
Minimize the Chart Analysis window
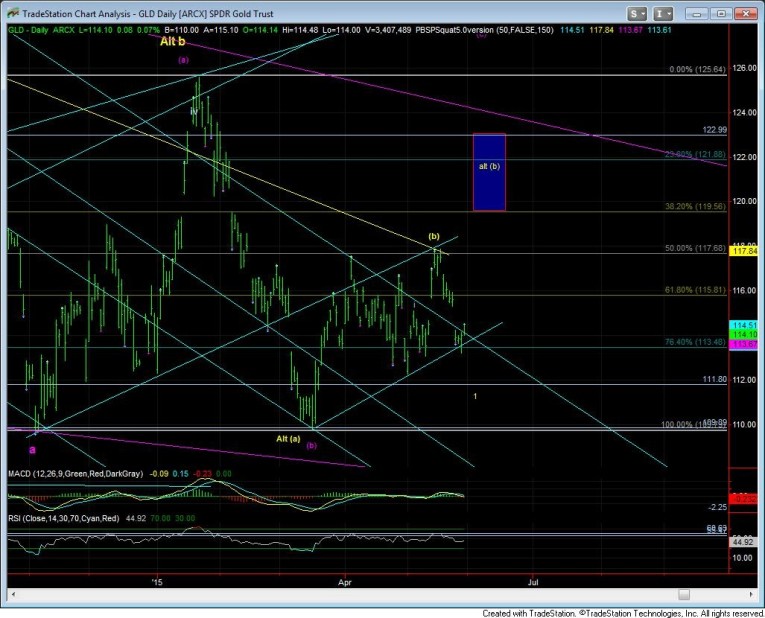(x=696, y=13)
